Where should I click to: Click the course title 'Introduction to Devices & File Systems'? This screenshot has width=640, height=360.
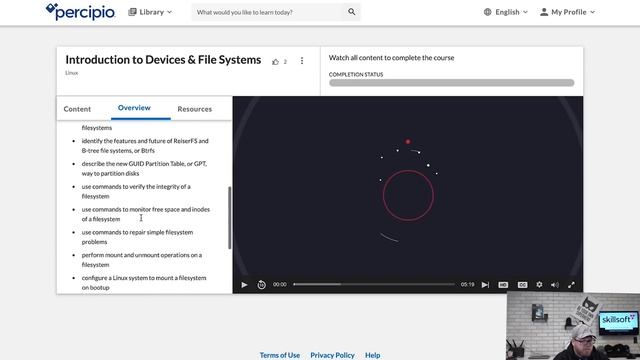click(163, 60)
